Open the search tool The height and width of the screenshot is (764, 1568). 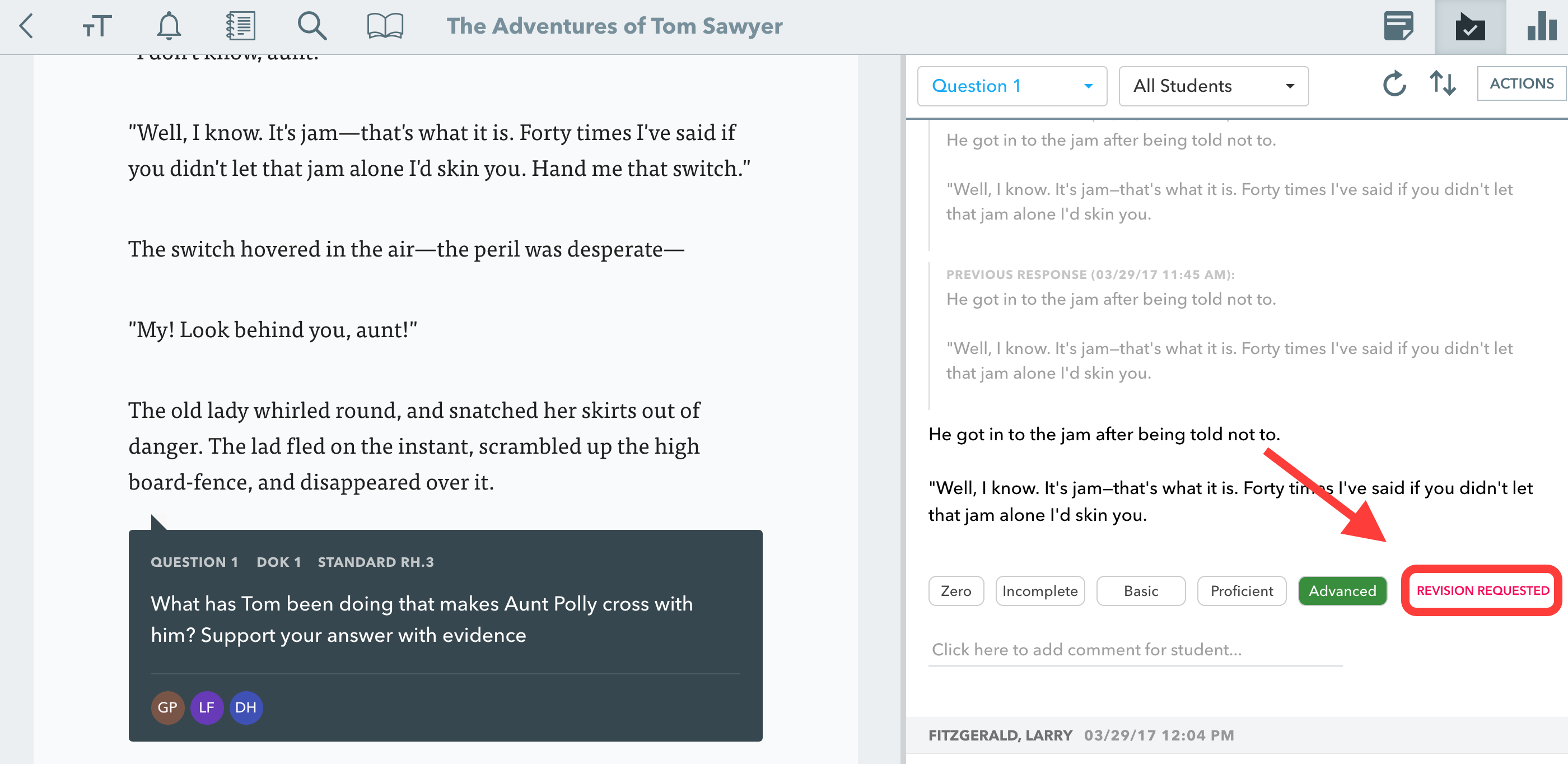tap(313, 26)
